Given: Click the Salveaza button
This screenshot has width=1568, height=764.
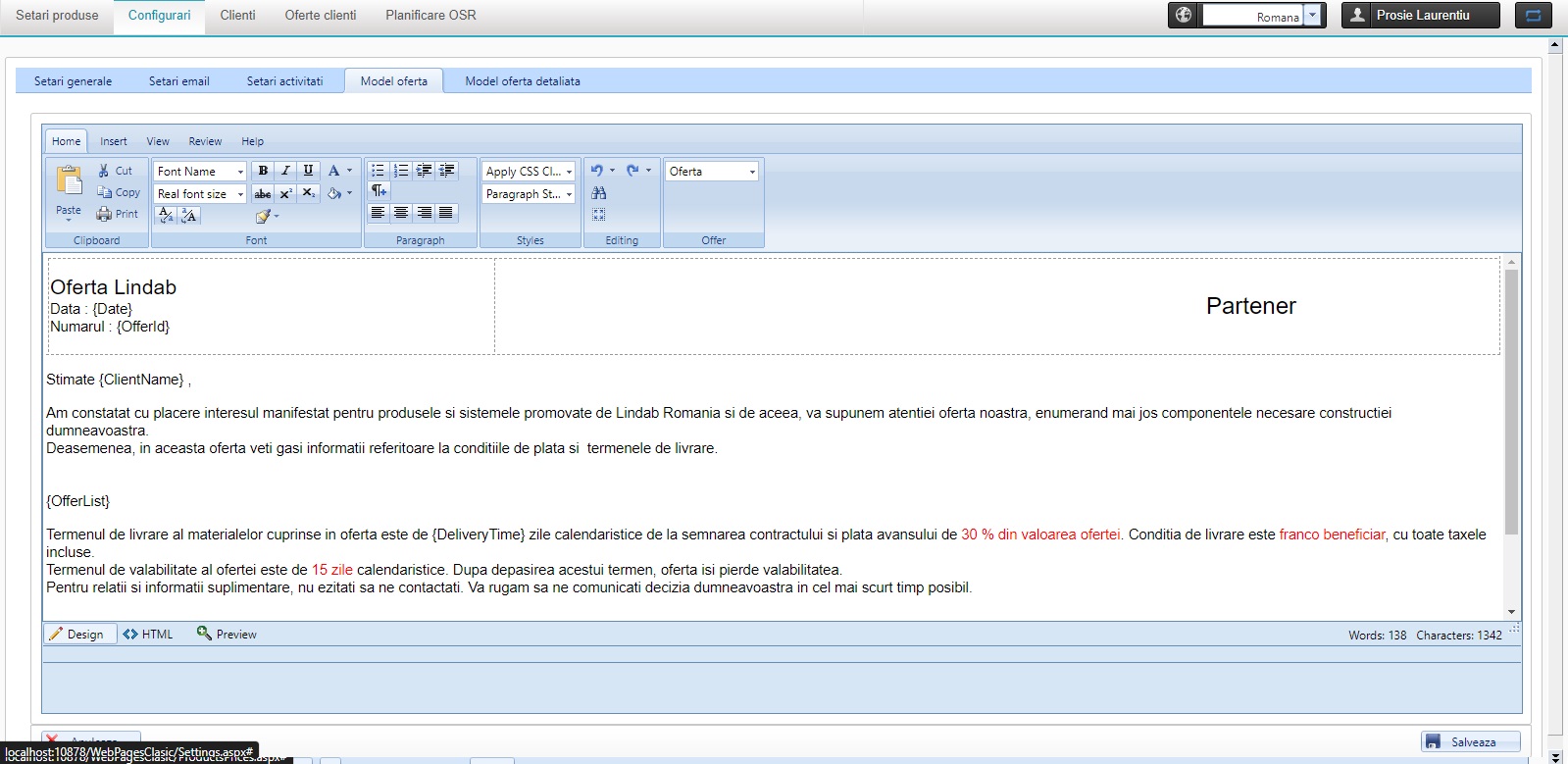Looking at the screenshot, I should (x=1470, y=742).
